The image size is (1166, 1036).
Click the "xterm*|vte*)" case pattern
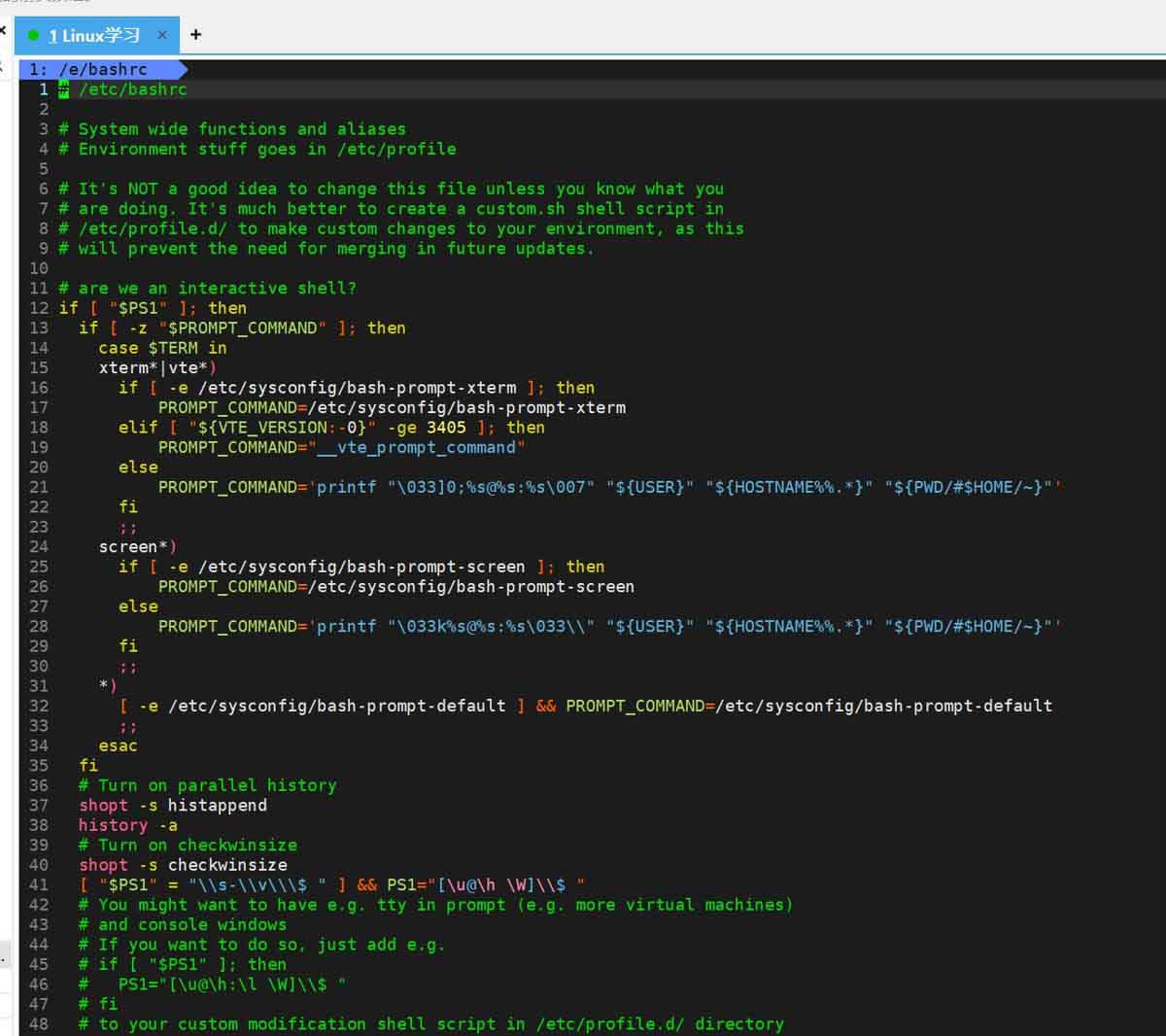[x=157, y=367]
